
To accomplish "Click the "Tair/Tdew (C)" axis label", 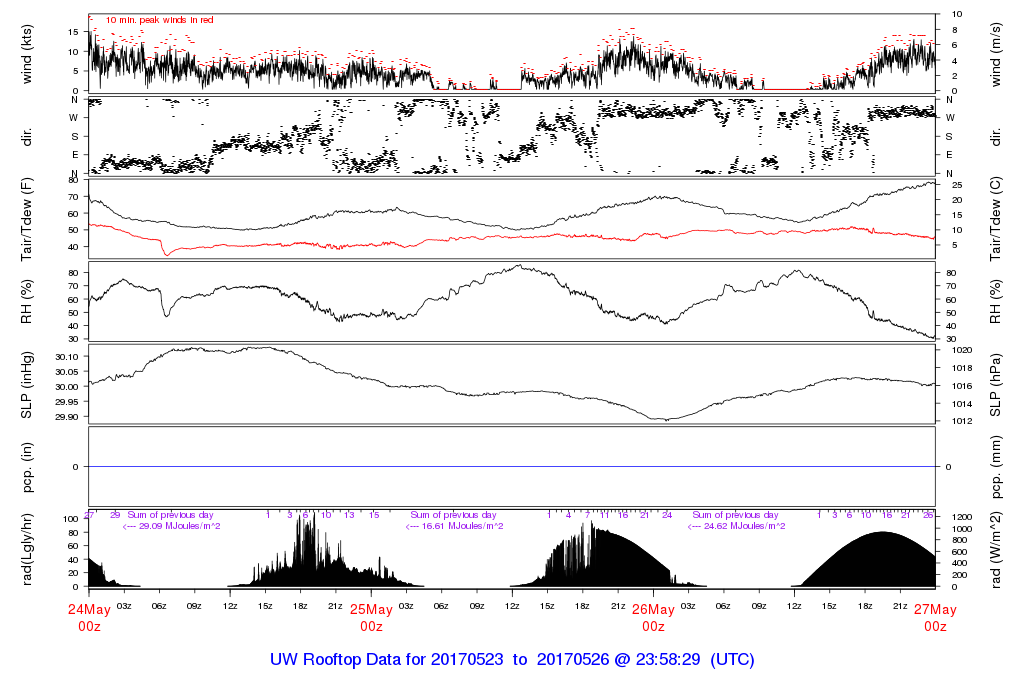I will pos(996,218).
